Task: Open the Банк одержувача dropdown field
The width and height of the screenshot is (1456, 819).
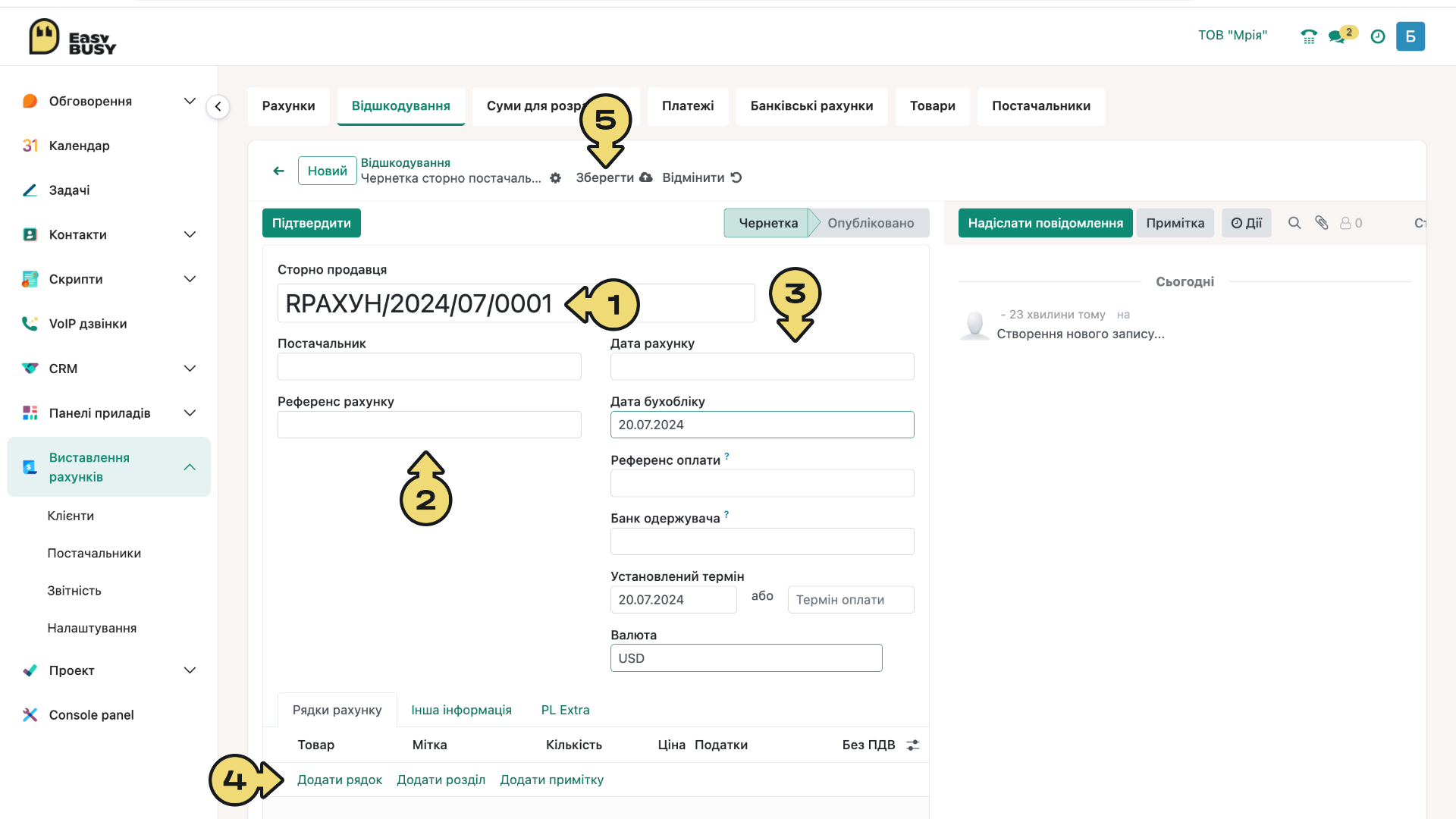Action: click(762, 541)
